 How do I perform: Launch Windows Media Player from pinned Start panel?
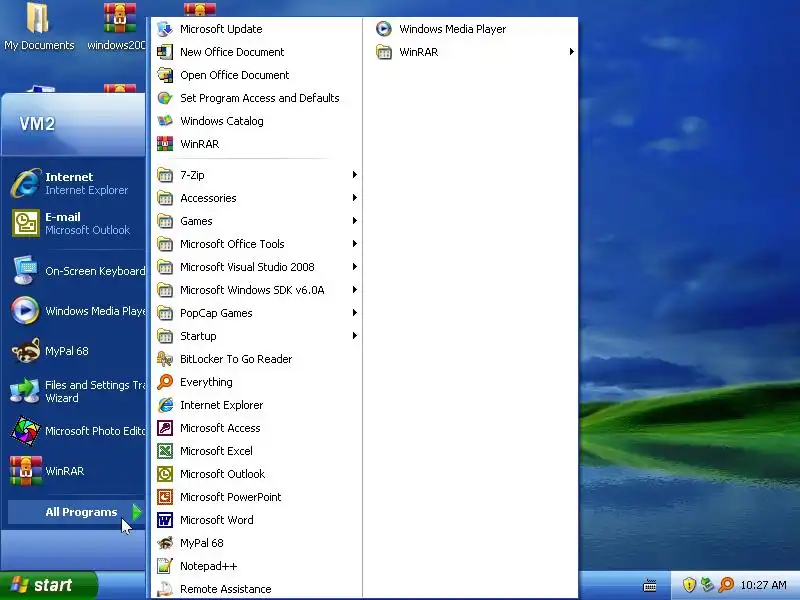77,311
